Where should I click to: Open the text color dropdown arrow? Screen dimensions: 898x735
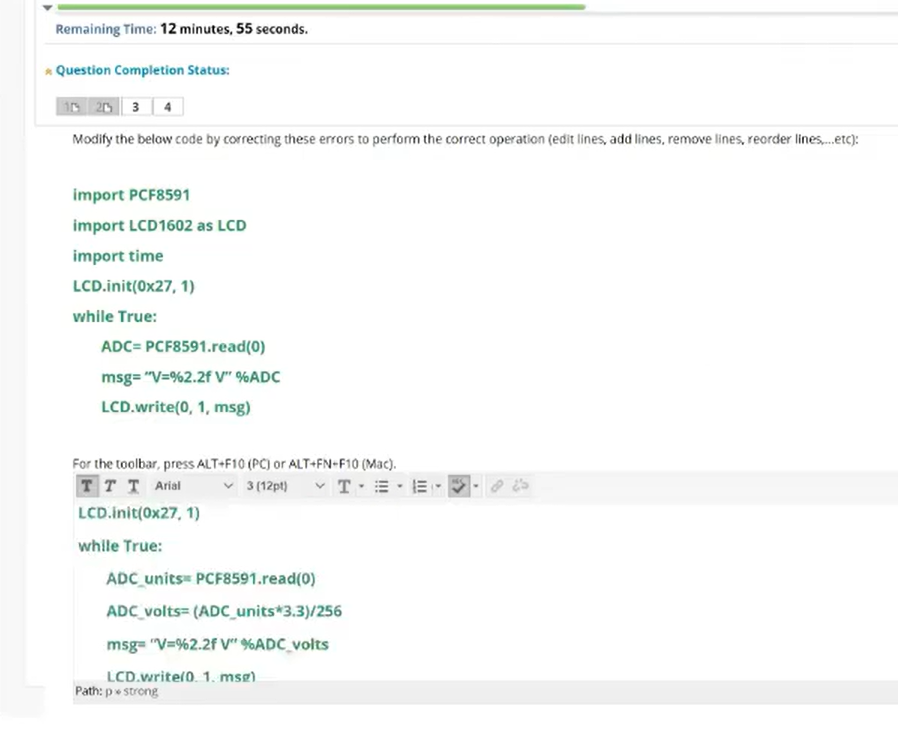coord(361,486)
